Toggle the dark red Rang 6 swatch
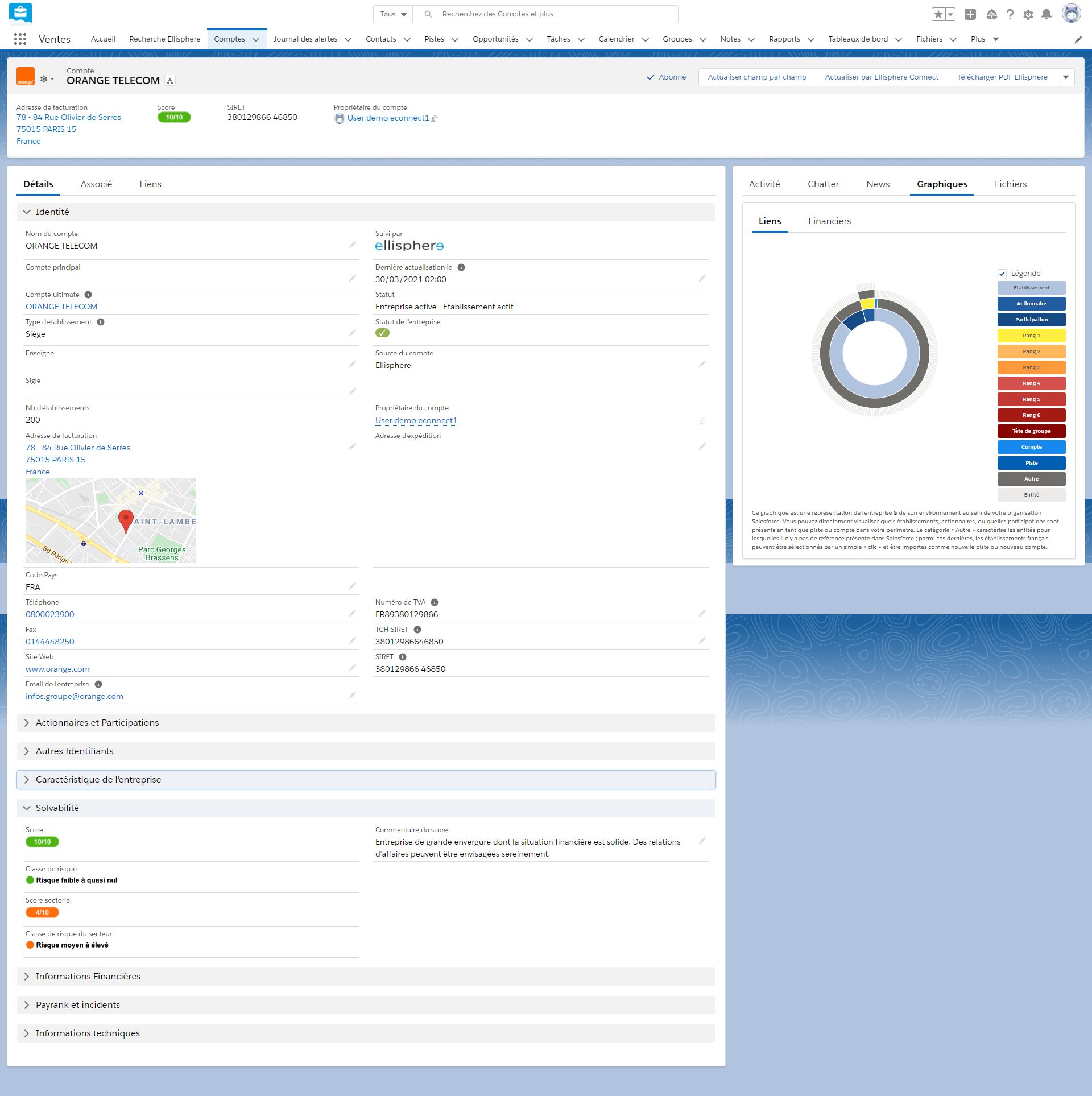Screen dimensions: 1092x1096 [1031, 415]
